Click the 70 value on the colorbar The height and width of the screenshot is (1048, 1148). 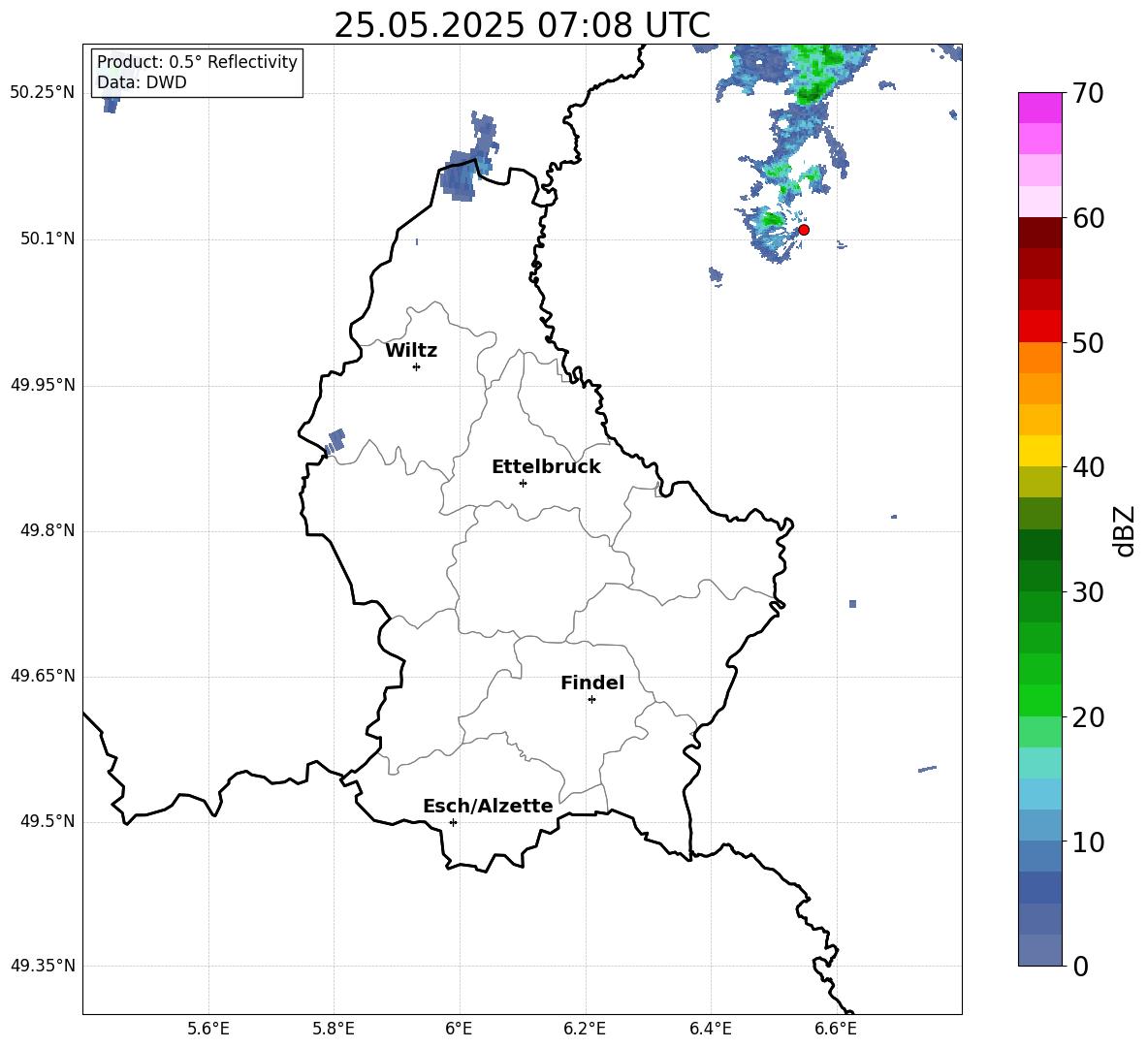[x=1088, y=94]
